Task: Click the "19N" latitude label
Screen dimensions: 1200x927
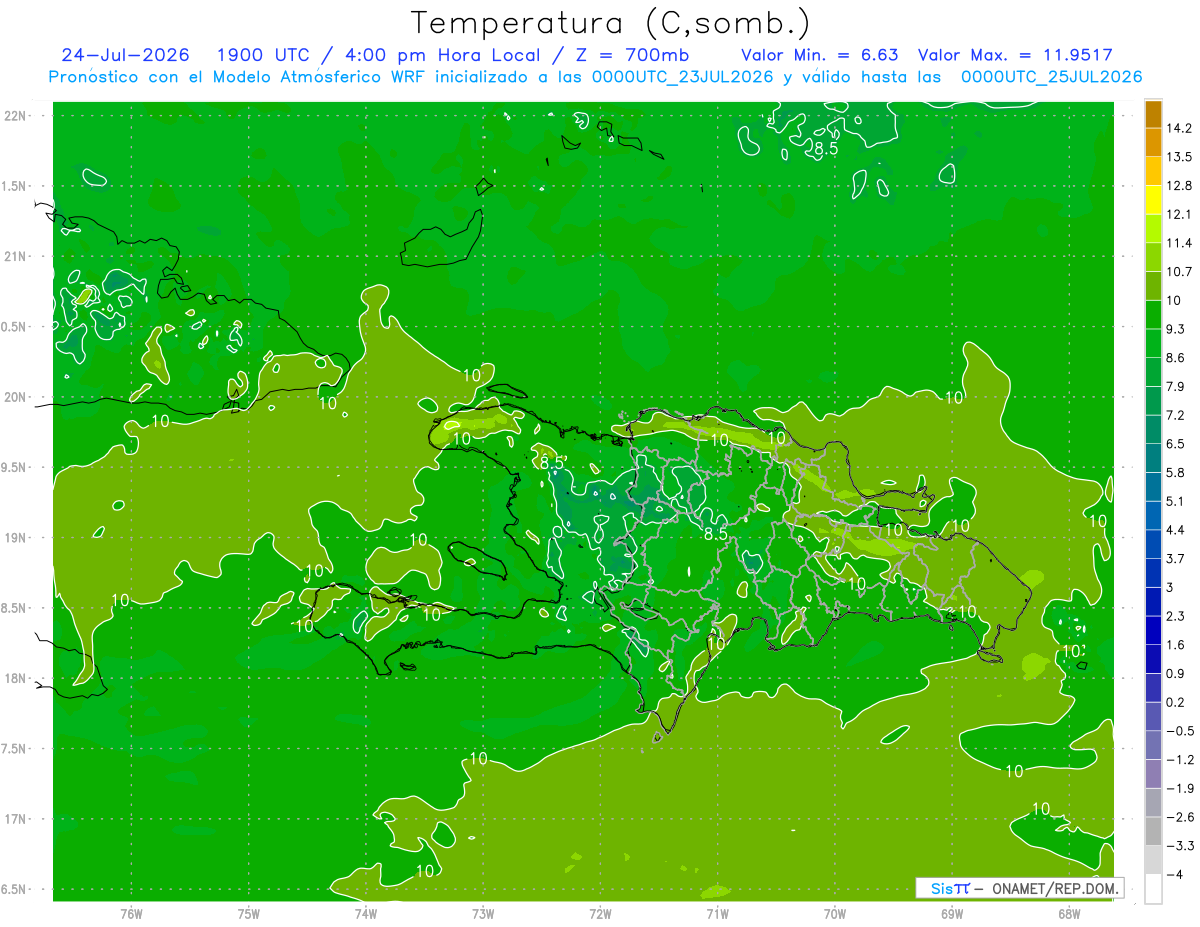Action: point(16,538)
